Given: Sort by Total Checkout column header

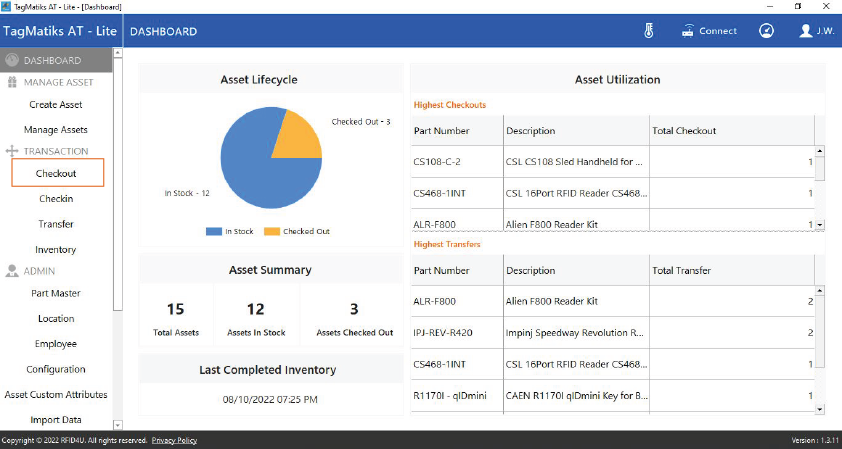Looking at the screenshot, I should [684, 131].
